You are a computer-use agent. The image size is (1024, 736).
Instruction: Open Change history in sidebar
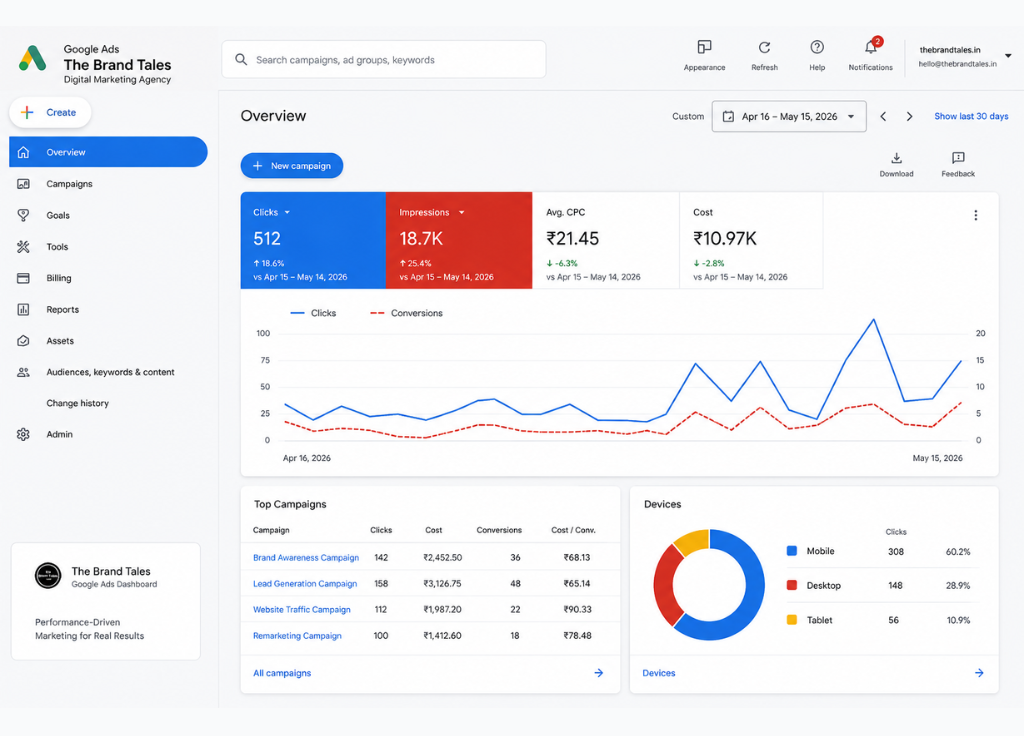pyautogui.click(x=78, y=404)
